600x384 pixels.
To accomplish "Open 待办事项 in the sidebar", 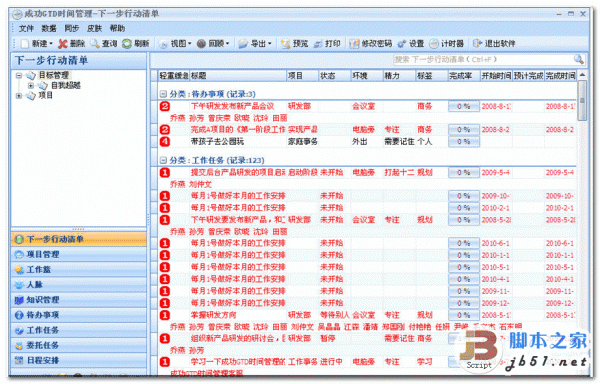I will (79, 315).
